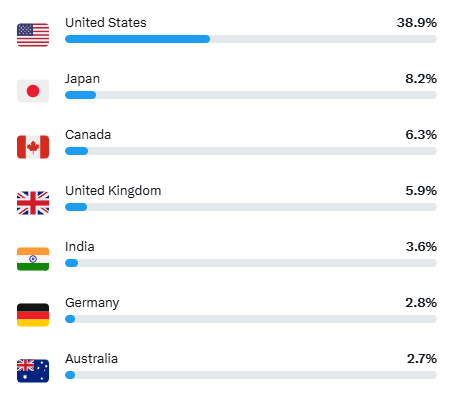Click the Canada flag icon

[33, 147]
